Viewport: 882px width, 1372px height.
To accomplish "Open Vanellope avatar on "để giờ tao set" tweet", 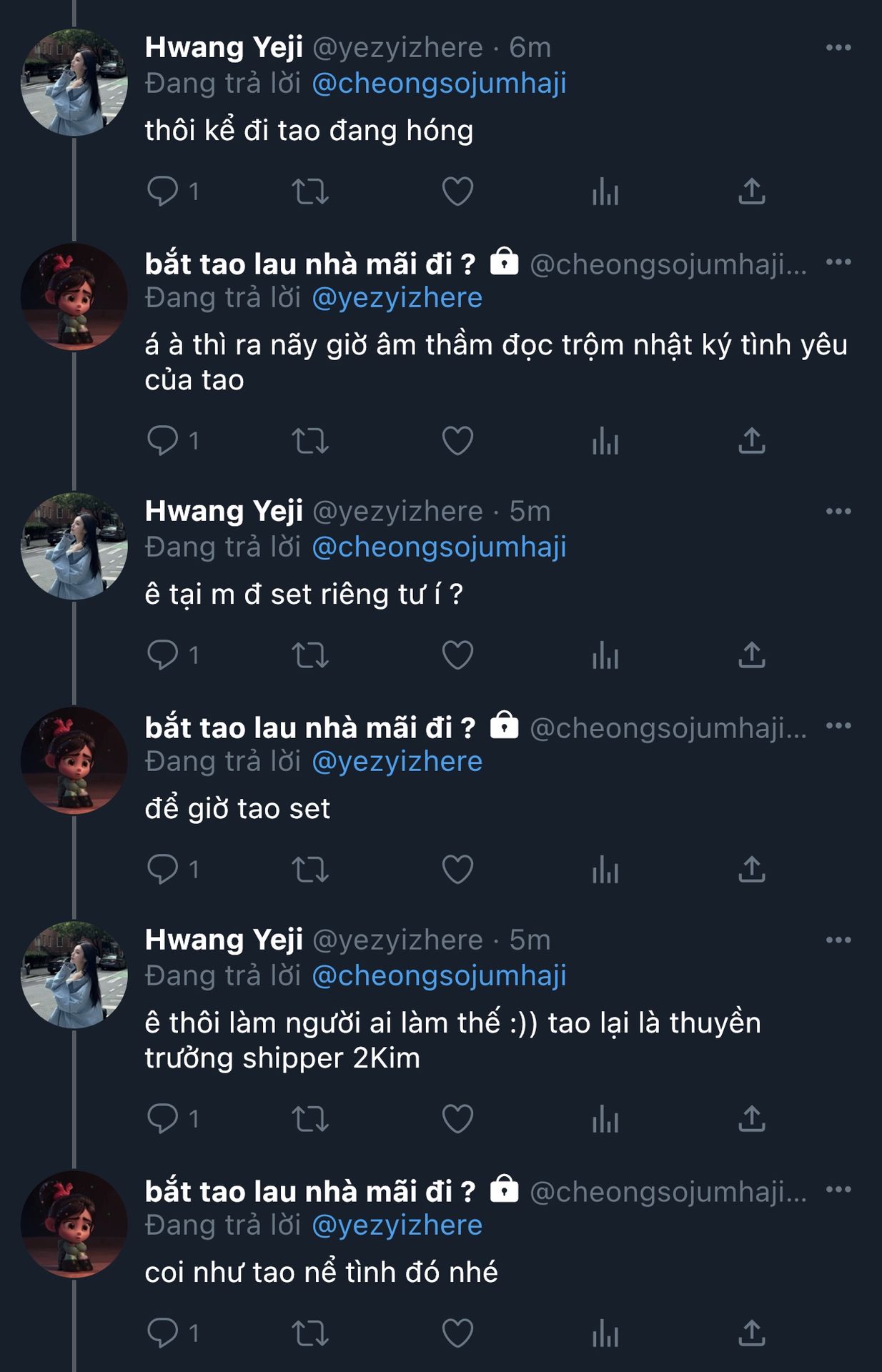I will (74, 760).
